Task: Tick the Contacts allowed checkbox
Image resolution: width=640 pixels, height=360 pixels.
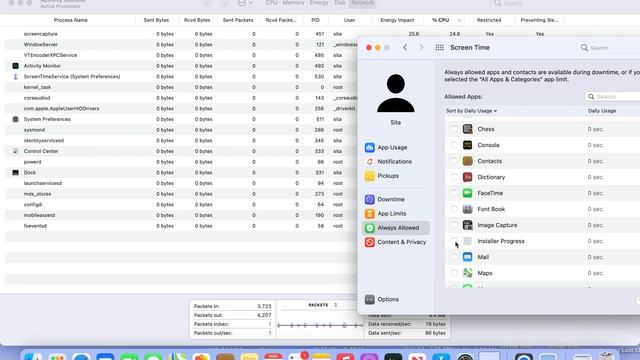Action: coord(454,161)
